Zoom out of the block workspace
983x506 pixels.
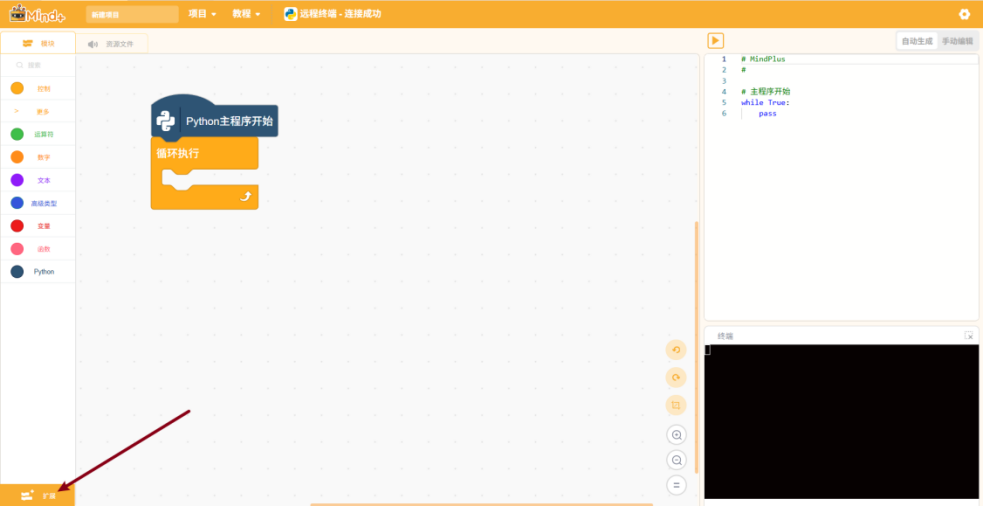[676, 460]
